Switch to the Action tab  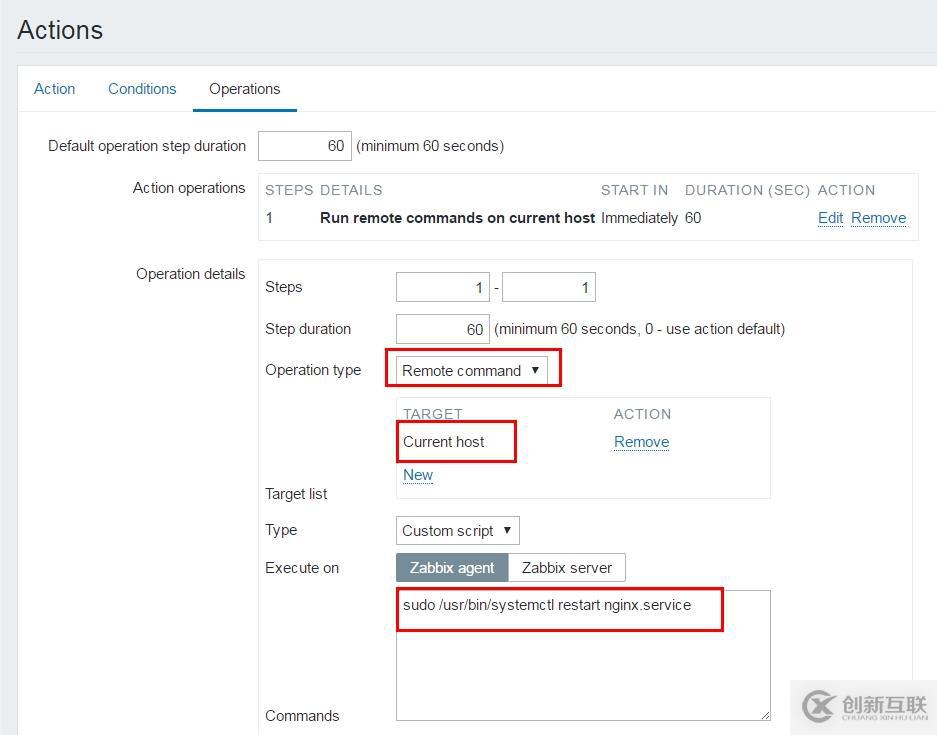pos(54,89)
